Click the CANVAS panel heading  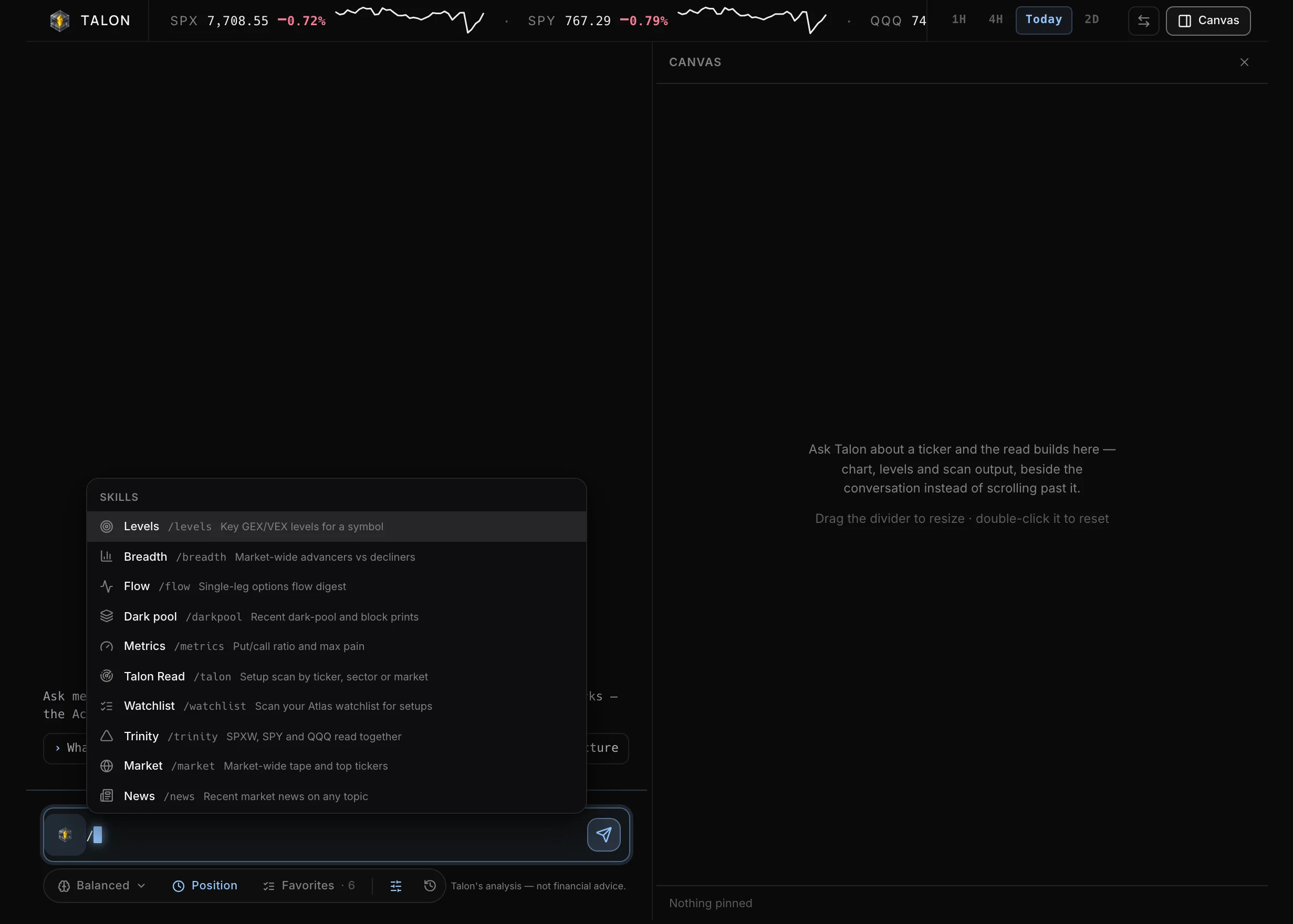click(695, 62)
